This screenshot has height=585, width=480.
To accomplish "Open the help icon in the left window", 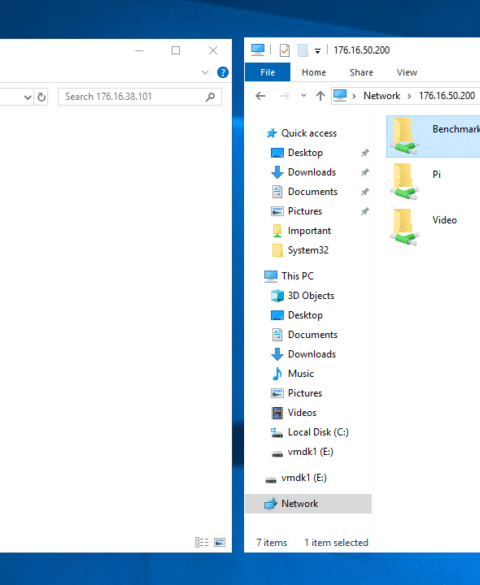I will tap(223, 72).
